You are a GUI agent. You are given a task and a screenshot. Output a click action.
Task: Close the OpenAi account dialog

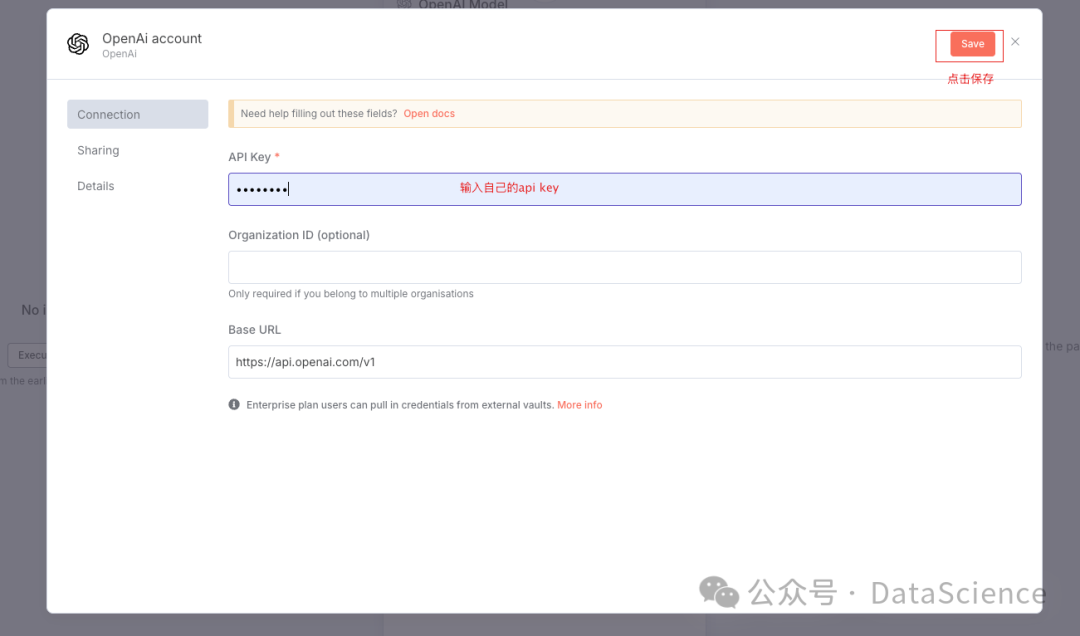[1015, 42]
